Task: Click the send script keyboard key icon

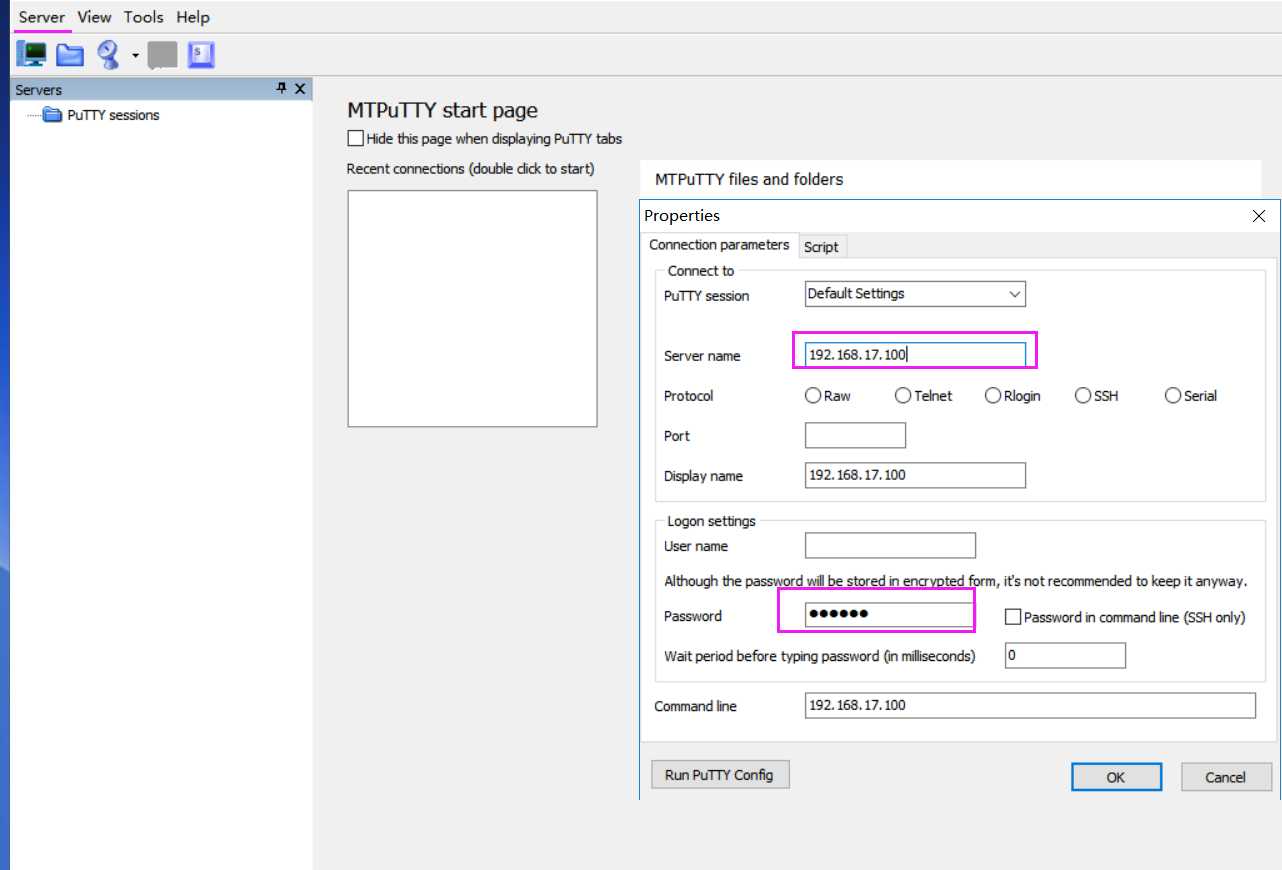Action: pos(201,54)
